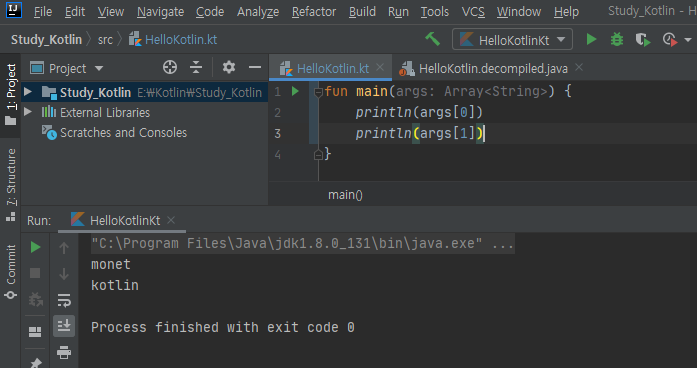Open the run configuration HelloKotlinKt dropdown
Screen dimensions: 697x368
[x=512, y=40]
